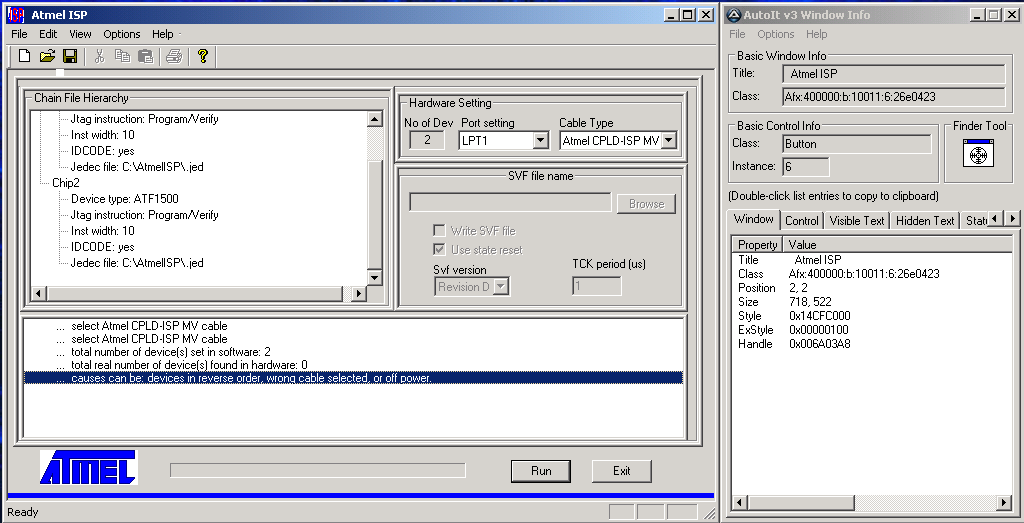Toggle the Use state reset checkbox
Screen dimensions: 1024x523
tap(440, 249)
